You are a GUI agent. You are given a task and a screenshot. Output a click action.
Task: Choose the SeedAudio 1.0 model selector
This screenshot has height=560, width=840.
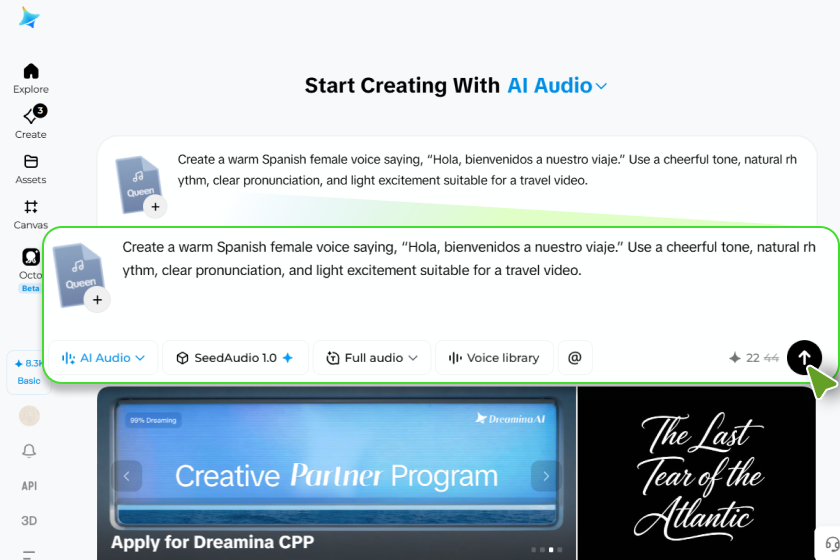pyautogui.click(x=235, y=358)
